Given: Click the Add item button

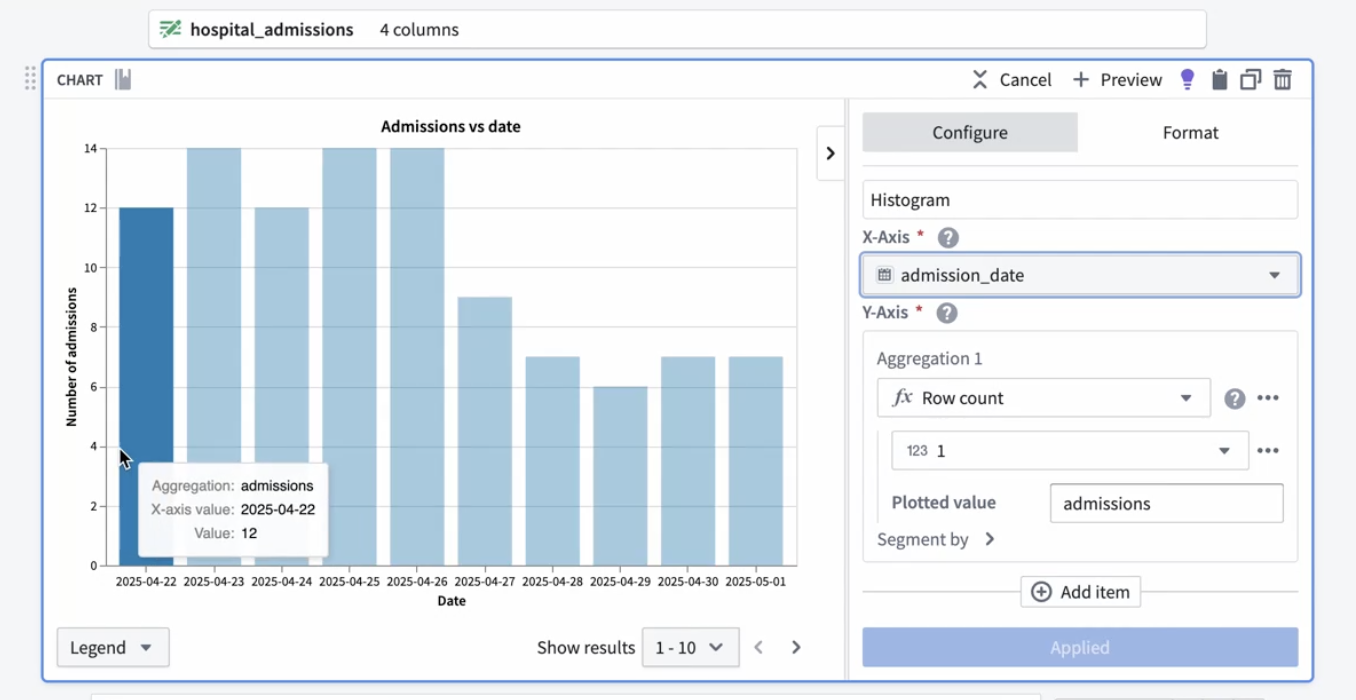Looking at the screenshot, I should (1080, 592).
